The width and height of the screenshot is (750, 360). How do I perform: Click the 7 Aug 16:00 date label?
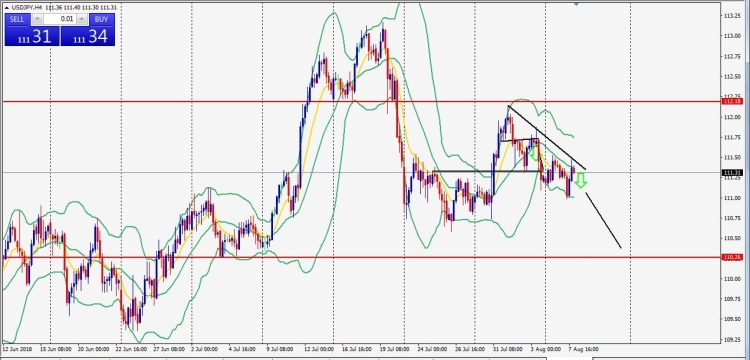tap(583, 349)
